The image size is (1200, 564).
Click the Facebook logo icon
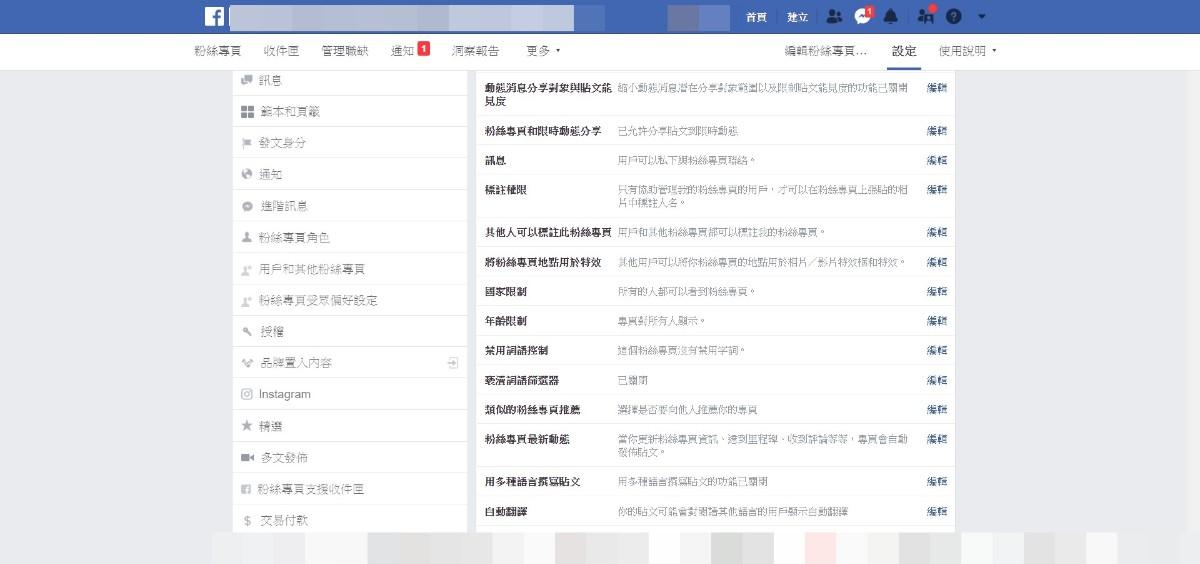point(214,17)
